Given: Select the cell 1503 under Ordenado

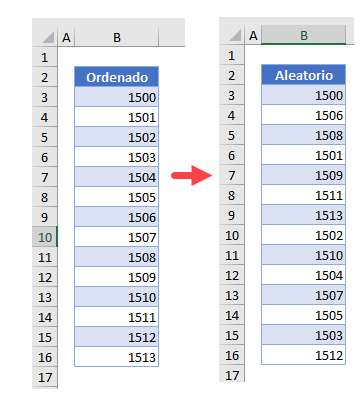Looking at the screenshot, I should click(117, 157).
